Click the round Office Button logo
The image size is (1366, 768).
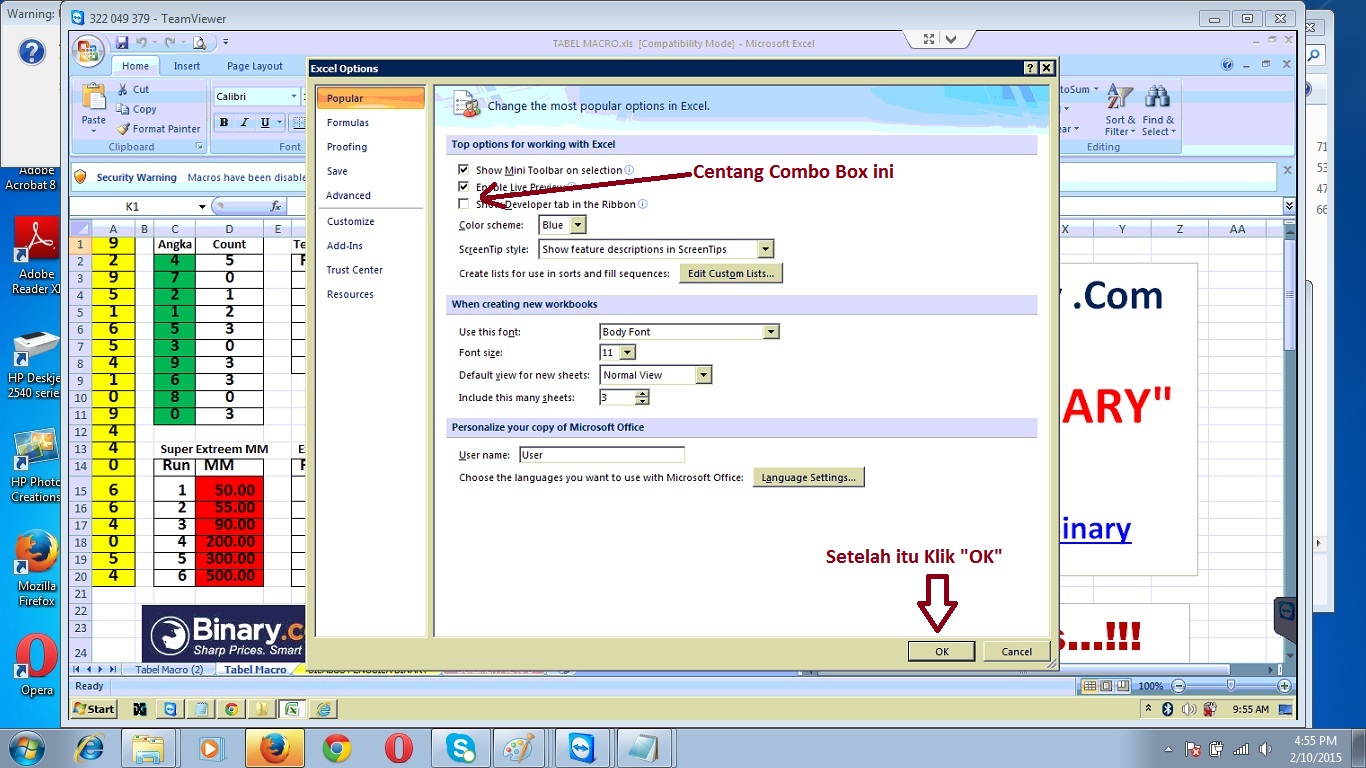click(x=88, y=50)
